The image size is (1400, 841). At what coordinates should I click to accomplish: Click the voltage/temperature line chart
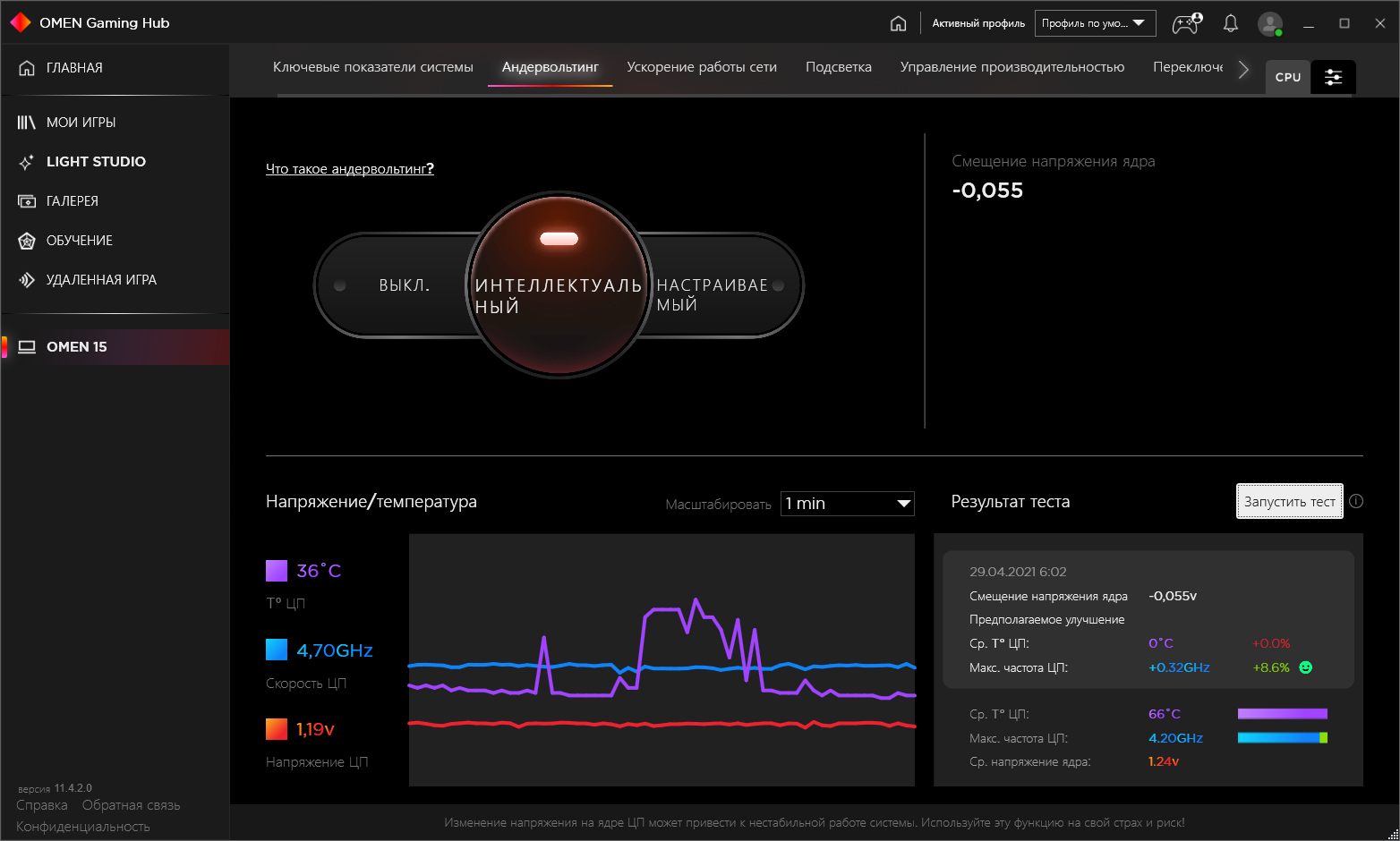tap(662, 660)
